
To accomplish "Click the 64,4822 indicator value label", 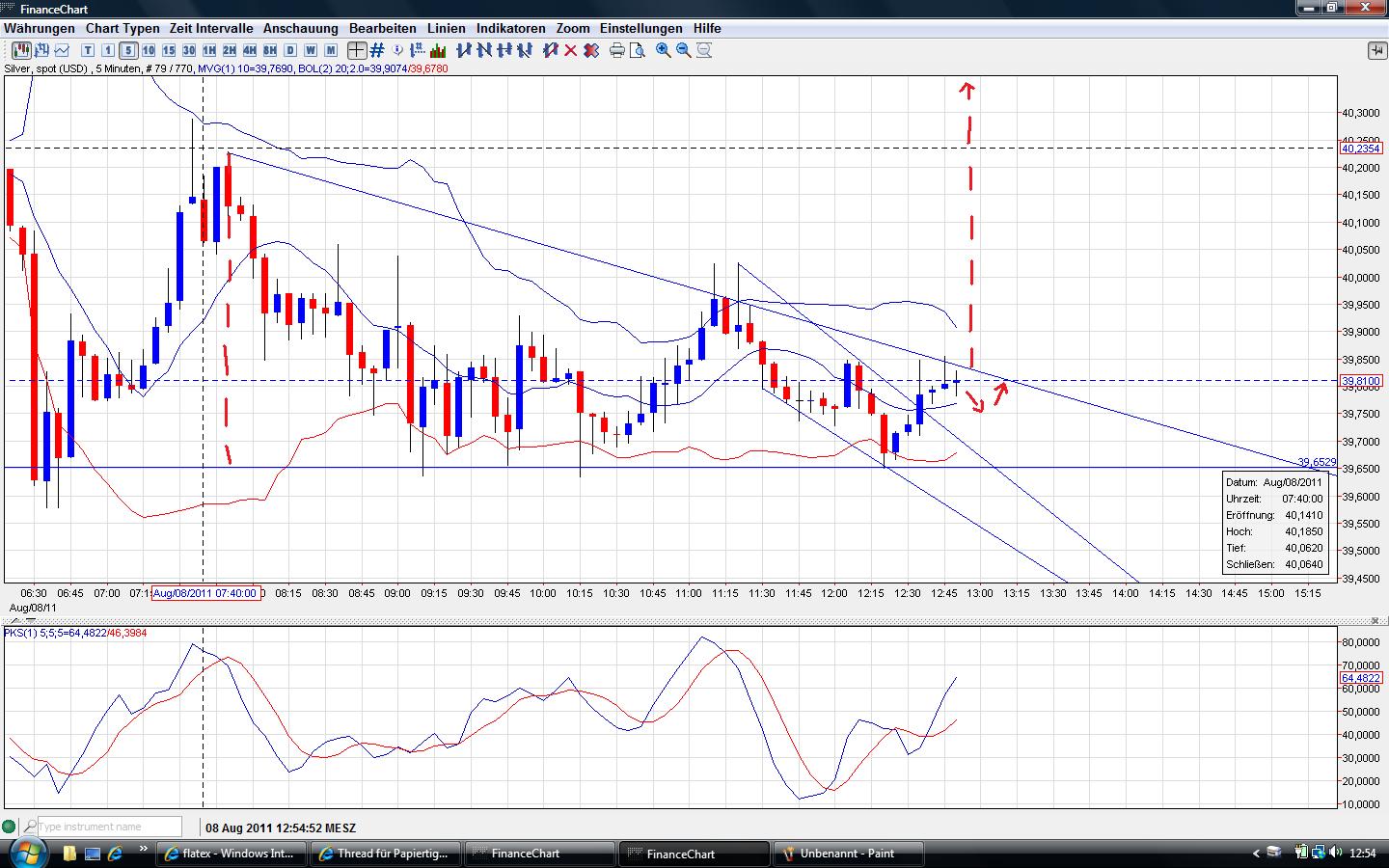I will coord(1361,678).
